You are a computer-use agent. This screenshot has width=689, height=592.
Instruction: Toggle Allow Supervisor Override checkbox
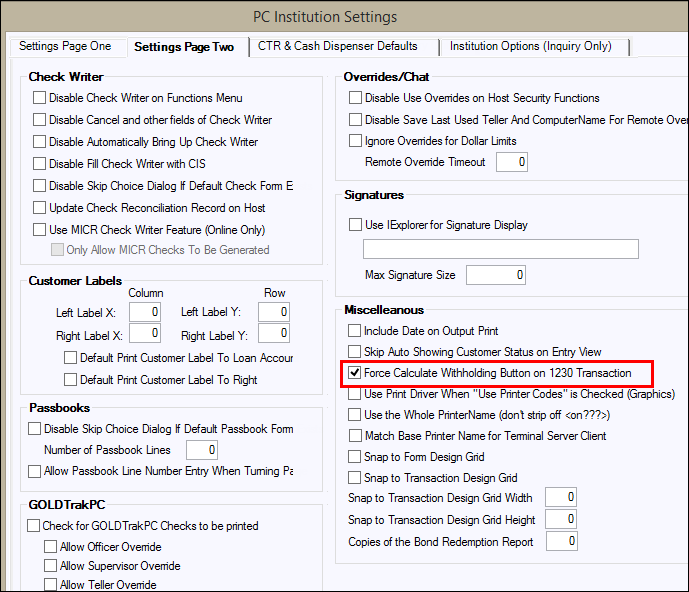click(50, 566)
